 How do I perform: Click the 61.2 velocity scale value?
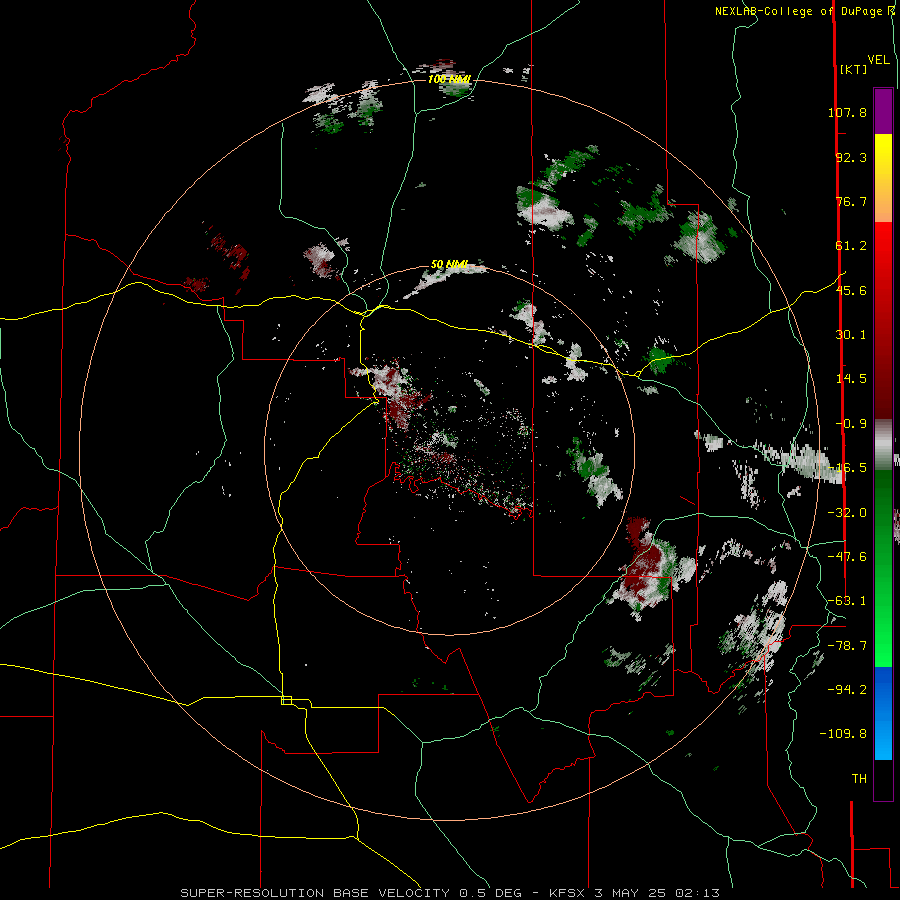point(851,246)
